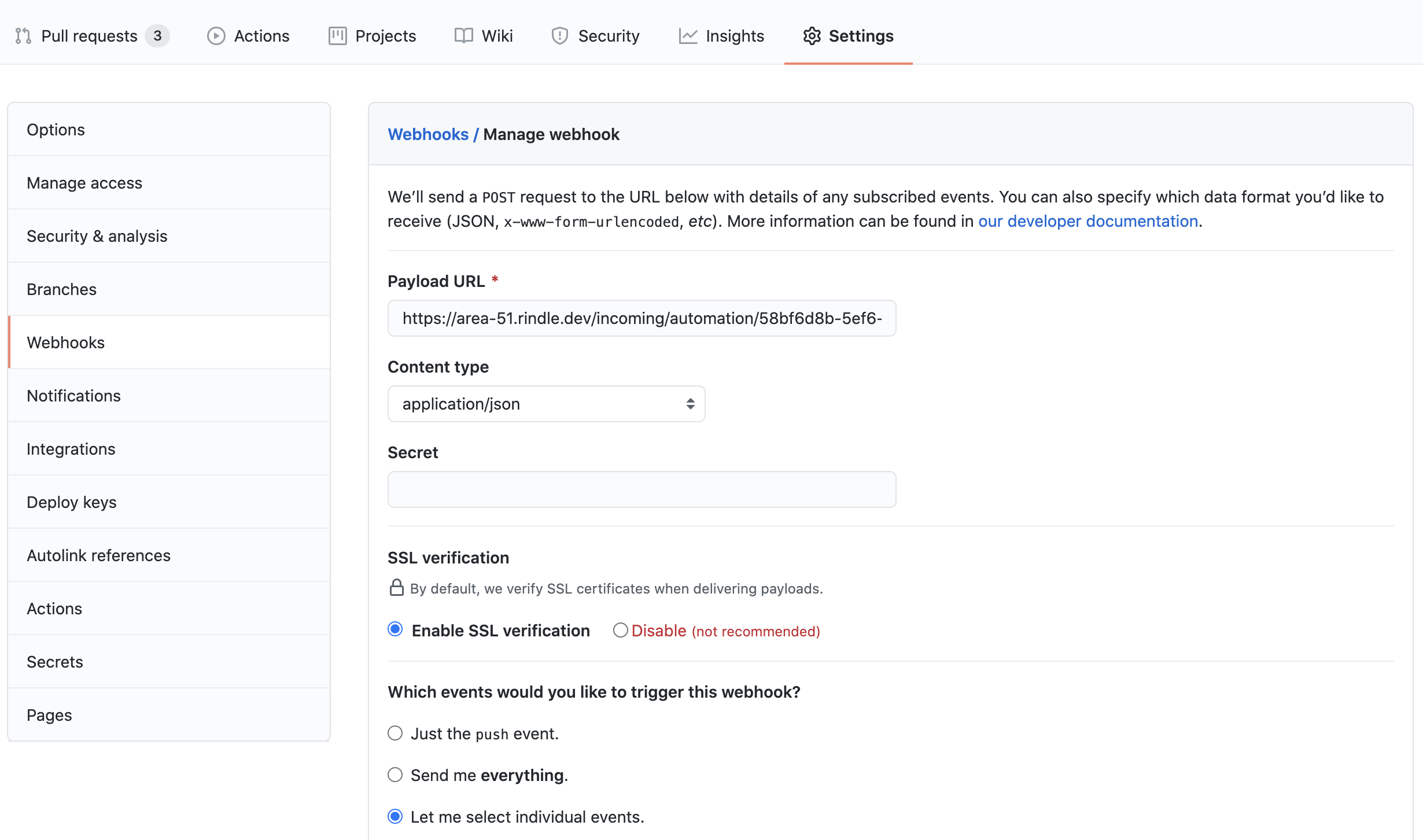This screenshot has width=1423, height=840.
Task: Open the Pull requests tab
Action: (x=92, y=36)
